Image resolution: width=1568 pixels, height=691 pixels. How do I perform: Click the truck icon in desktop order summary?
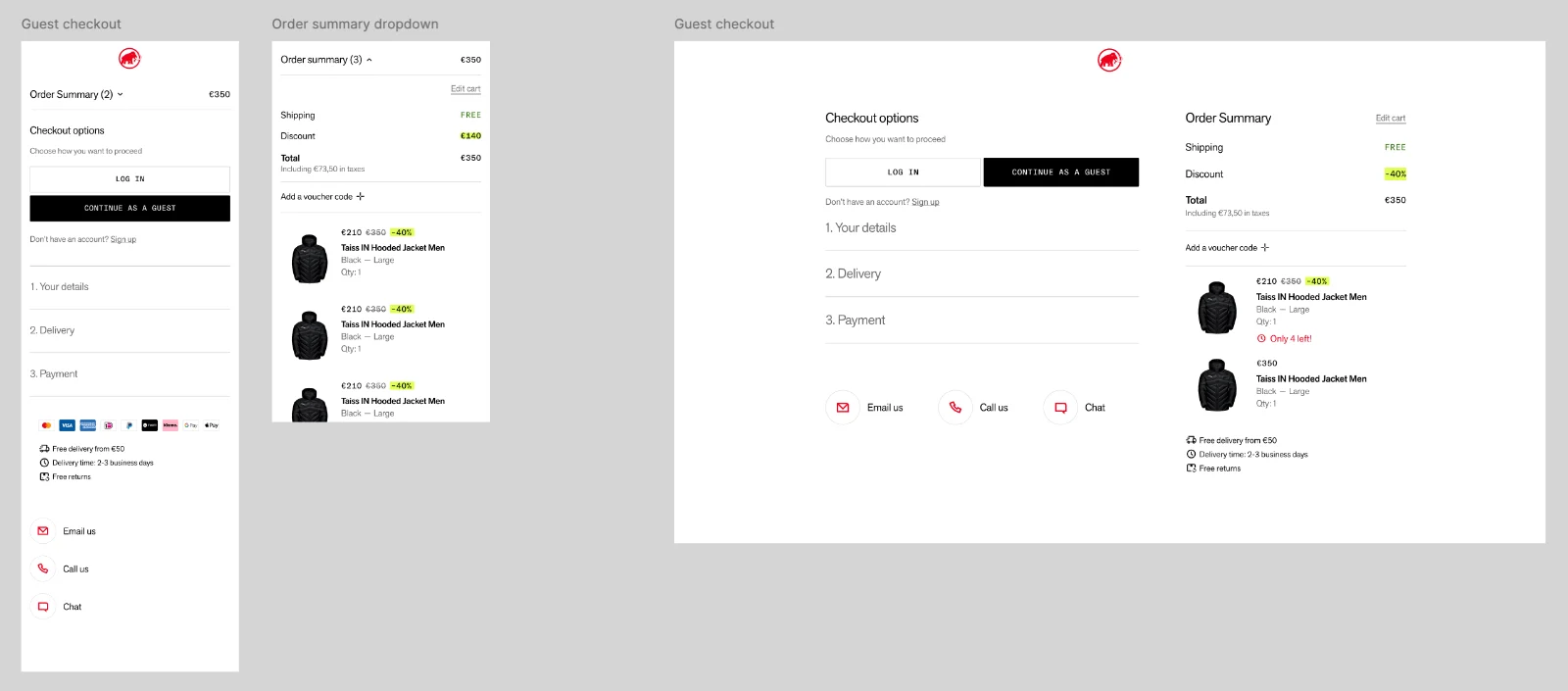click(1191, 440)
